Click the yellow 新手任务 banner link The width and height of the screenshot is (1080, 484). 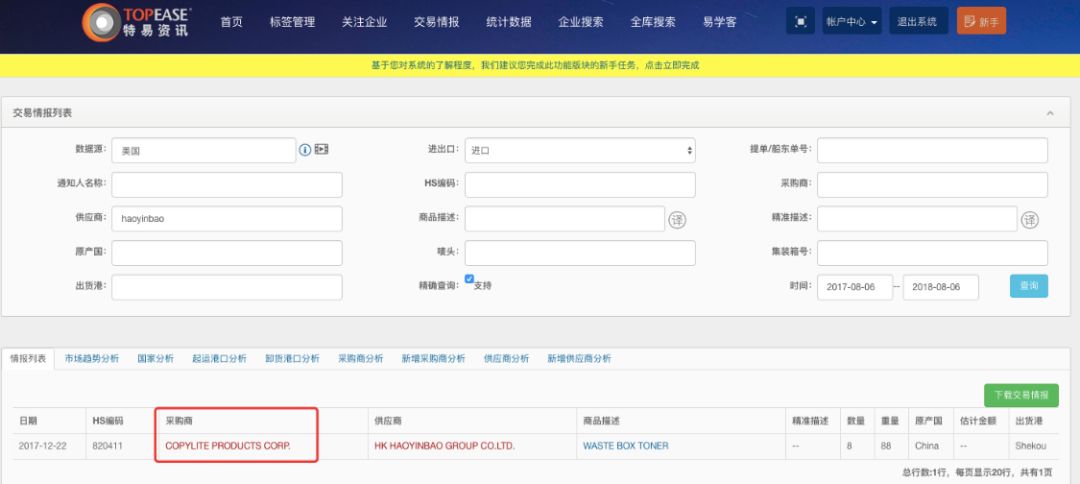click(x=535, y=65)
